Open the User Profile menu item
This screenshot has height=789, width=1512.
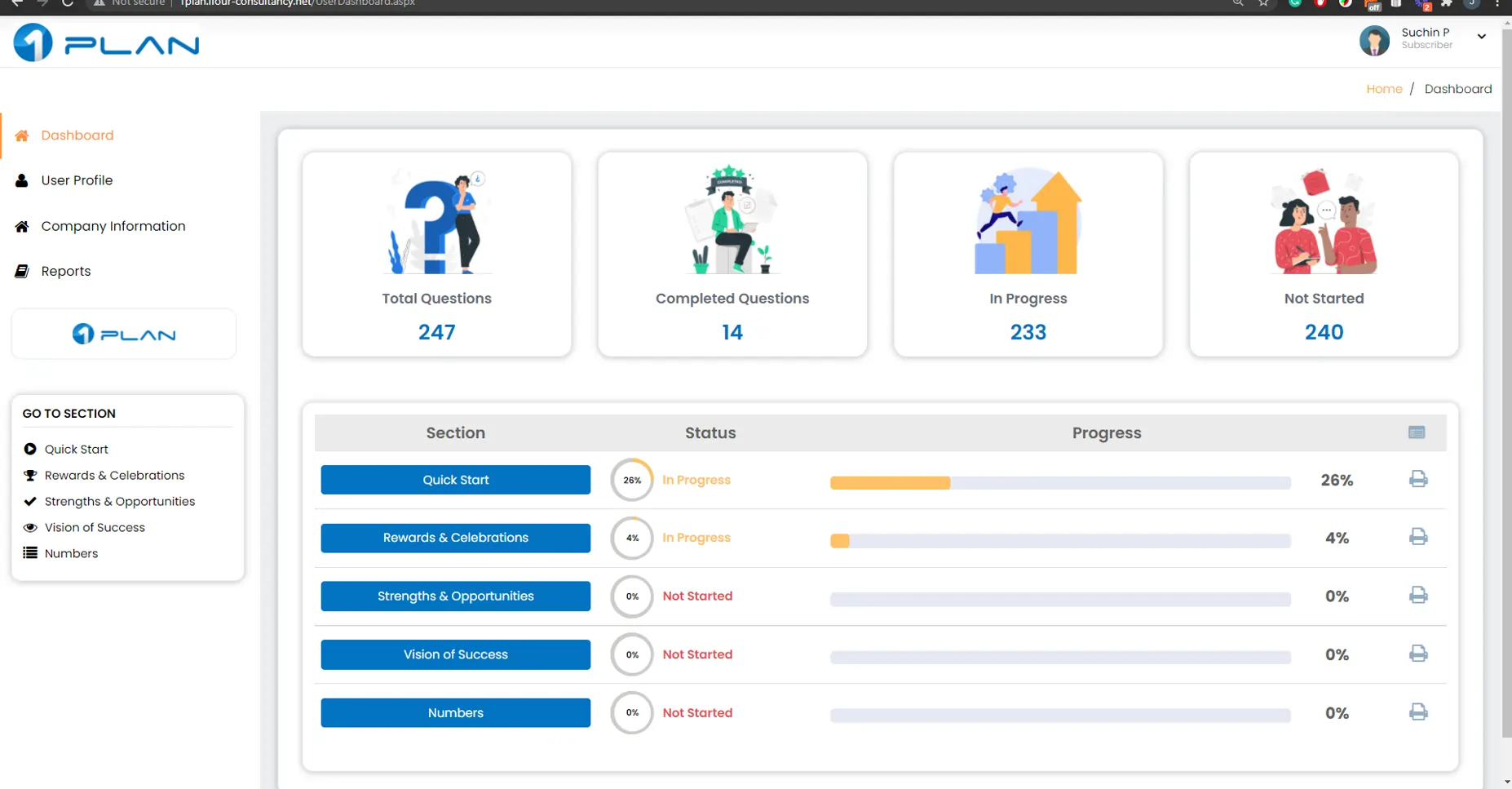point(77,180)
